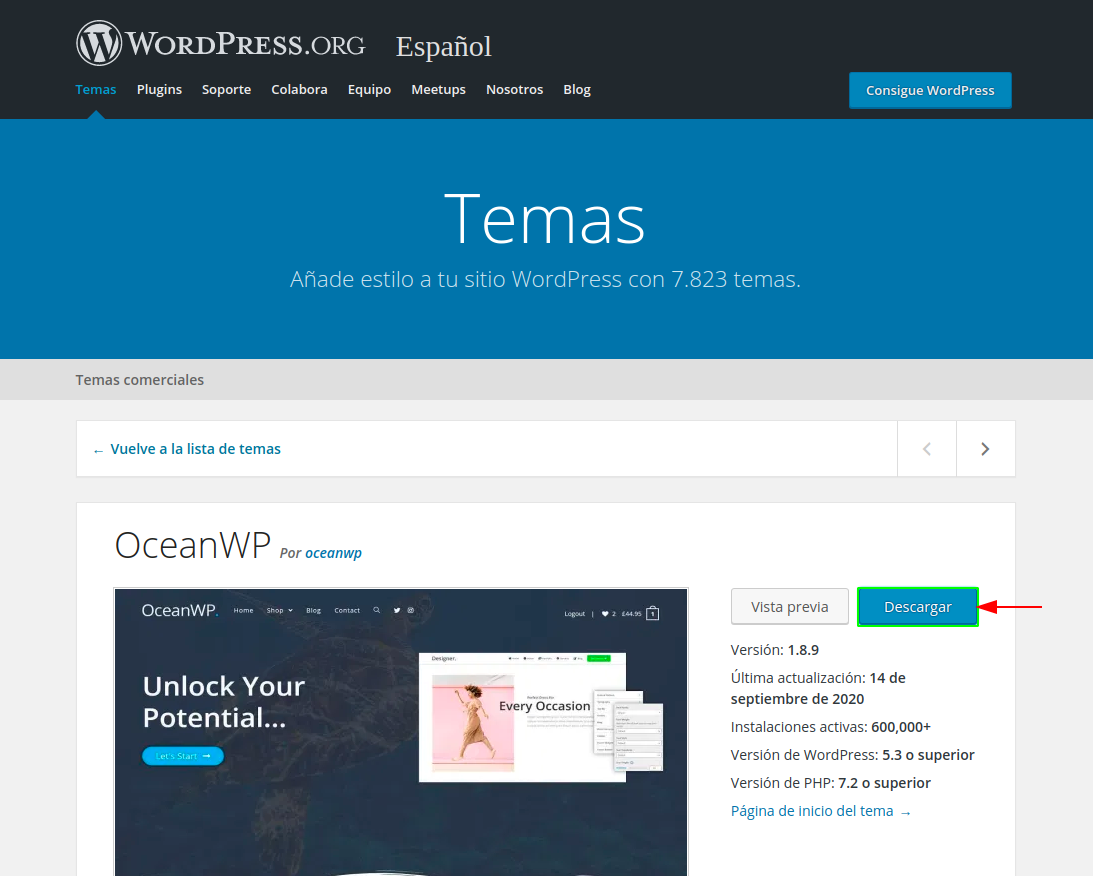Image resolution: width=1093 pixels, height=876 pixels.
Task: Click the 7.823 temas subtitle text
Action: pos(545,279)
